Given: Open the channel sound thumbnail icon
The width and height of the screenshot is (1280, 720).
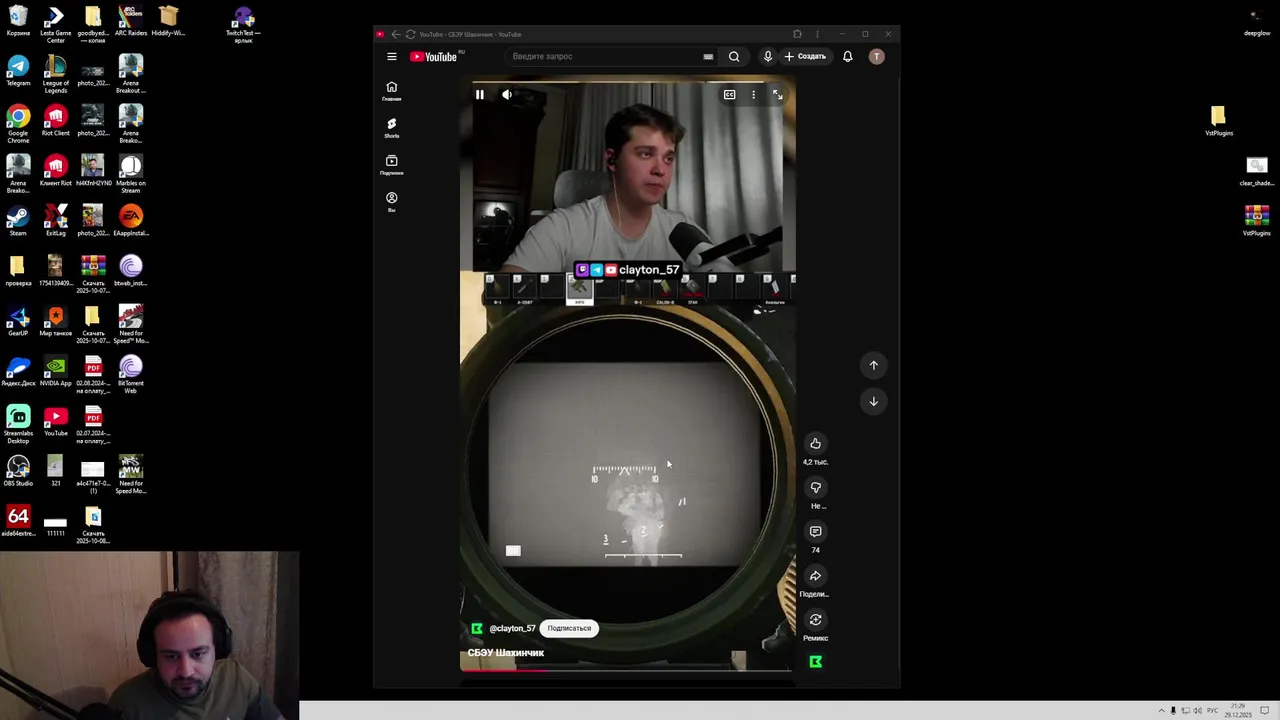Looking at the screenshot, I should click(816, 662).
